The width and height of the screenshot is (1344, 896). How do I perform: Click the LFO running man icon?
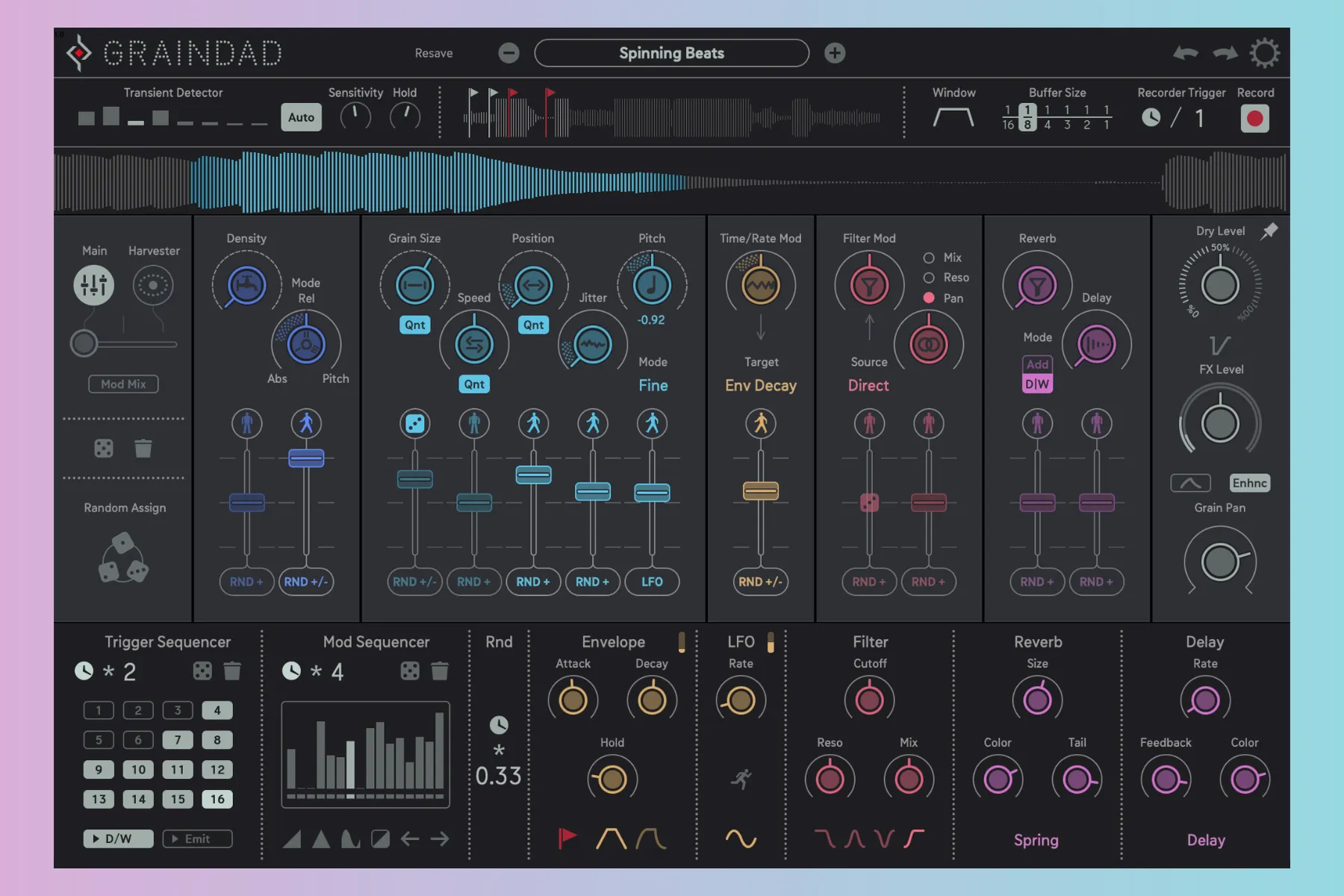741,780
